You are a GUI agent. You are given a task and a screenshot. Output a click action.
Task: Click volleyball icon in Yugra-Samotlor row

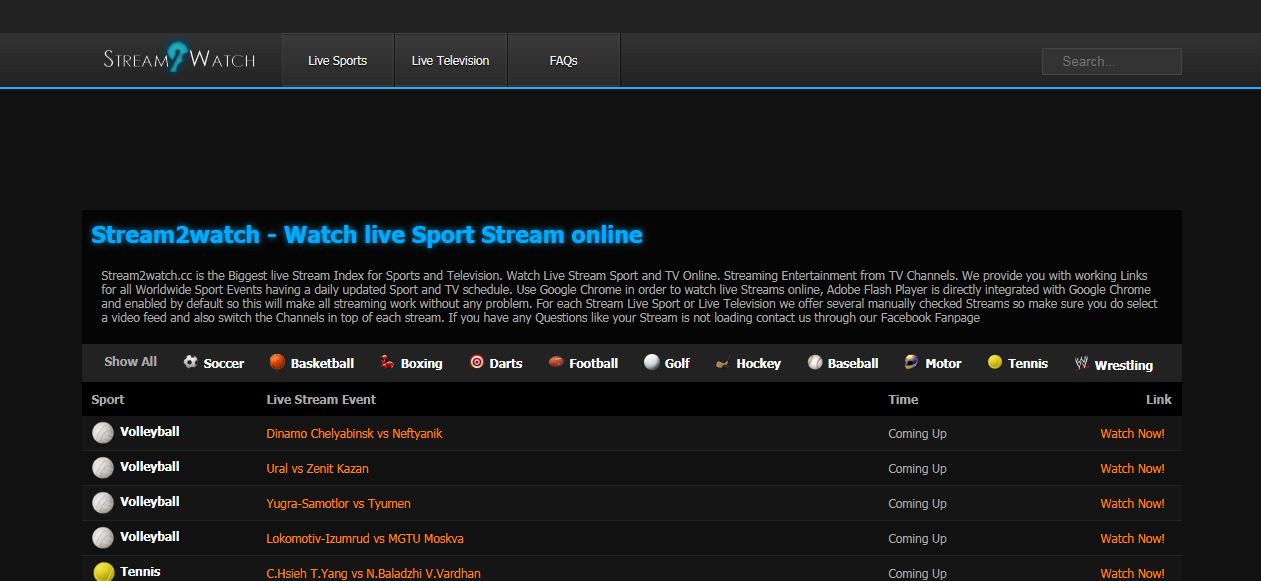click(x=103, y=503)
